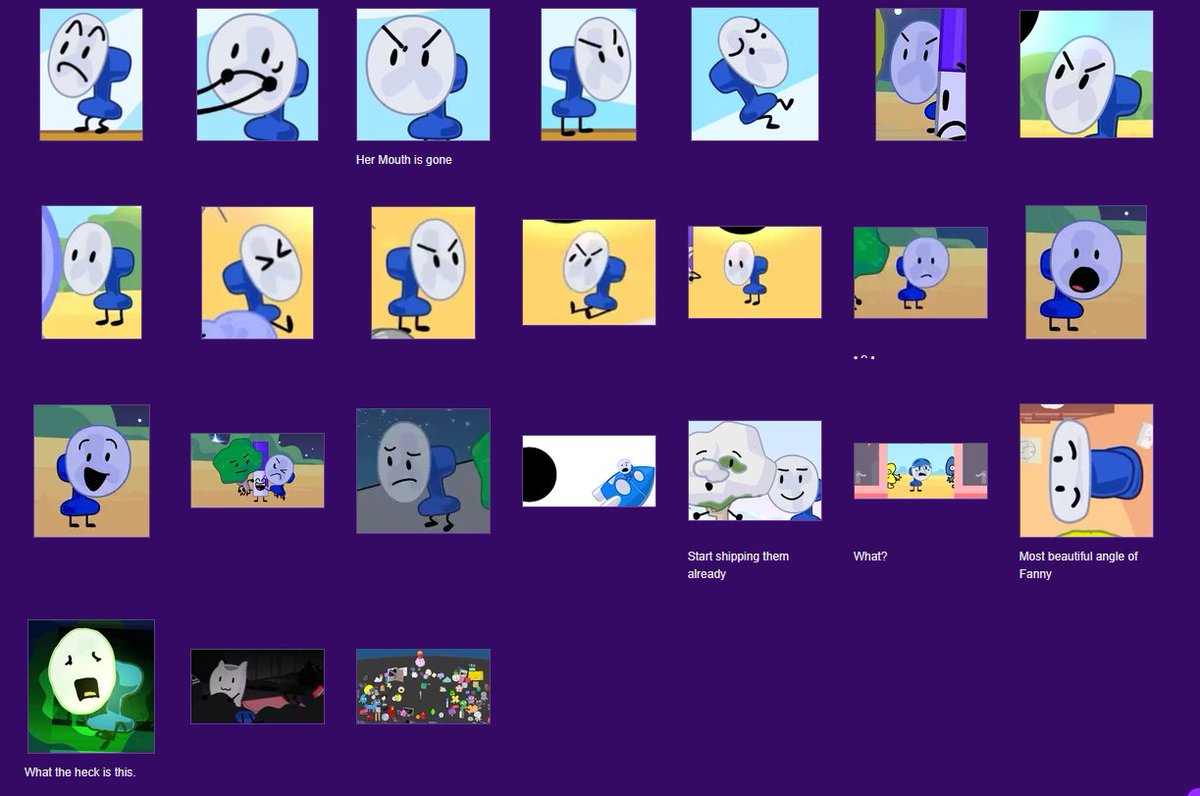Click the 'What?' caption text
This screenshot has width=1200, height=796.
point(870,556)
